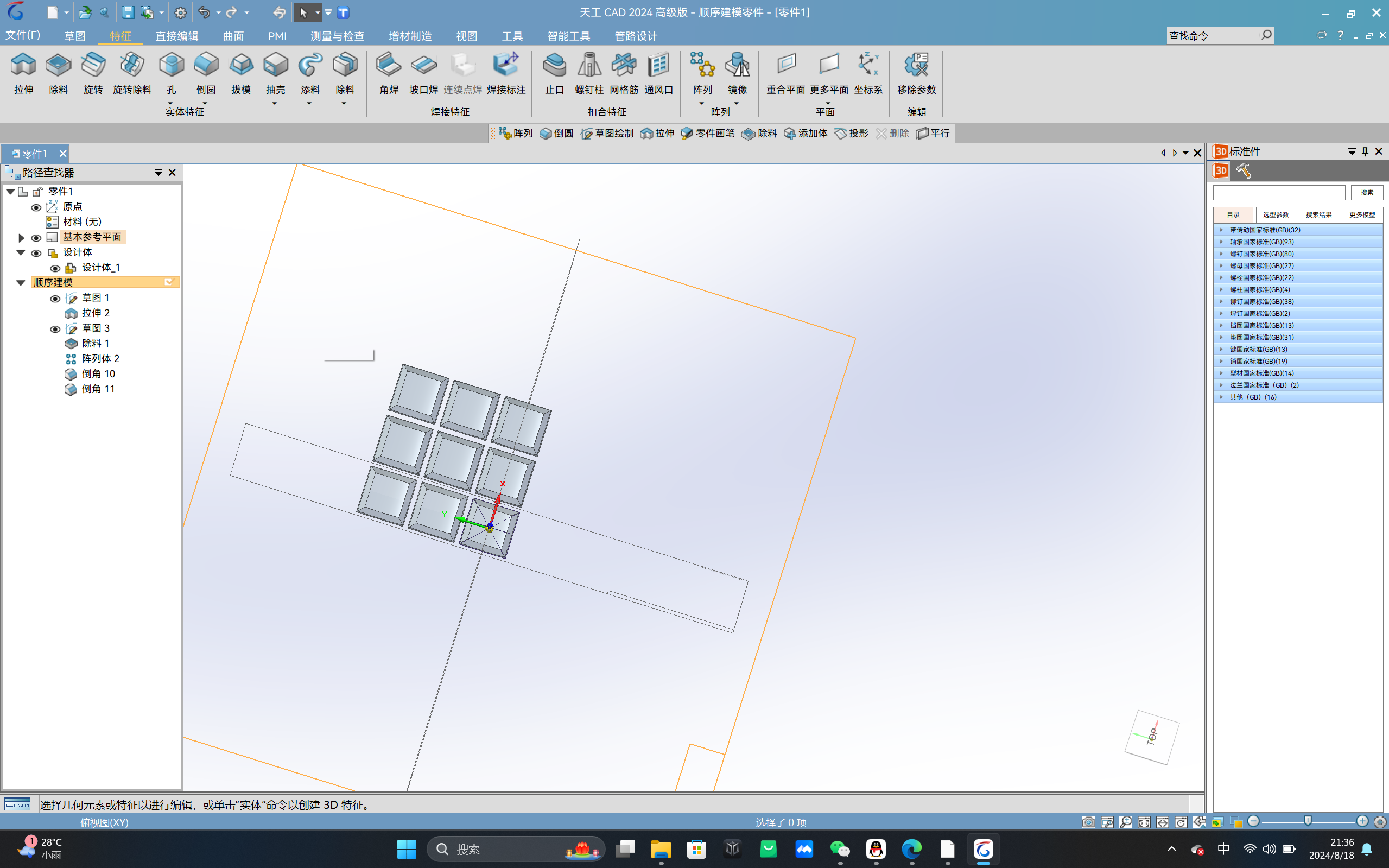Select the 网格筋 web network tool
The image size is (1389, 868).
[x=624, y=73]
